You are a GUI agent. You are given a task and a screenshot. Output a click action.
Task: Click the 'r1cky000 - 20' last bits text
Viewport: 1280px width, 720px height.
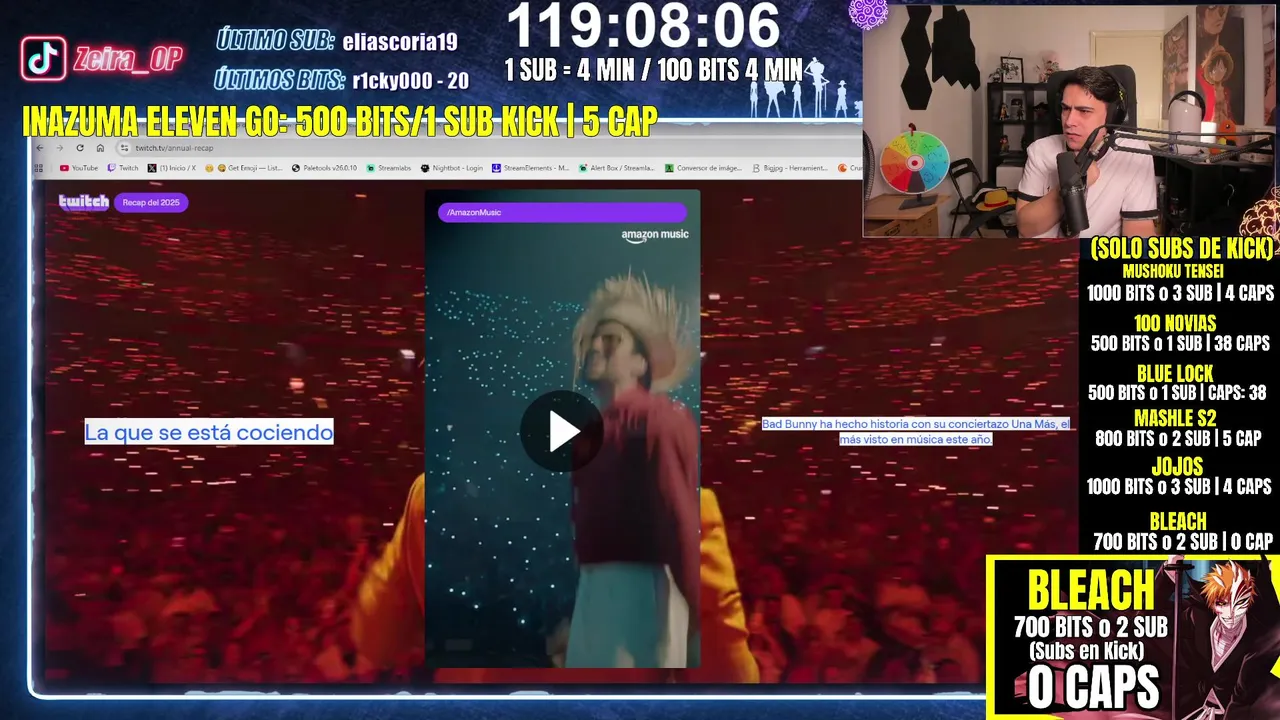point(411,81)
